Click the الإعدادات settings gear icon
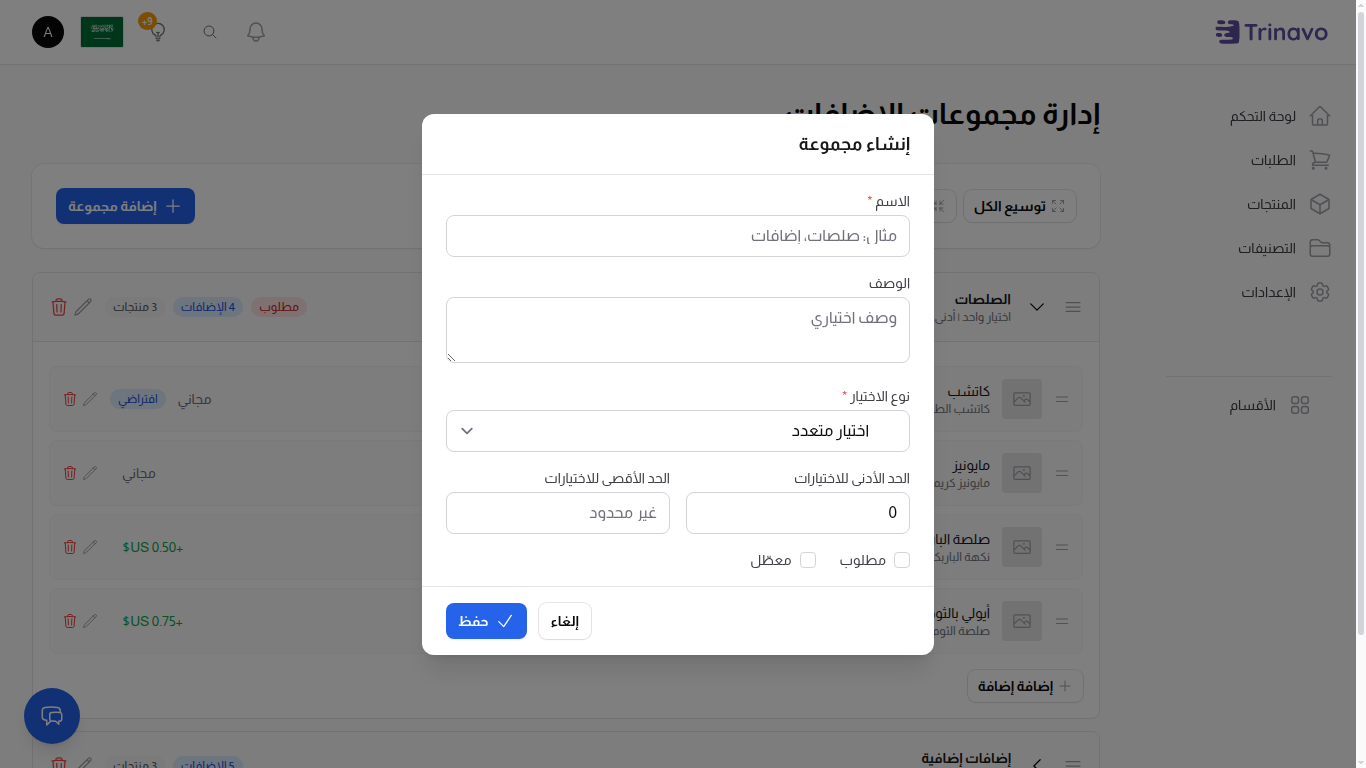1366x768 pixels. coord(1320,292)
